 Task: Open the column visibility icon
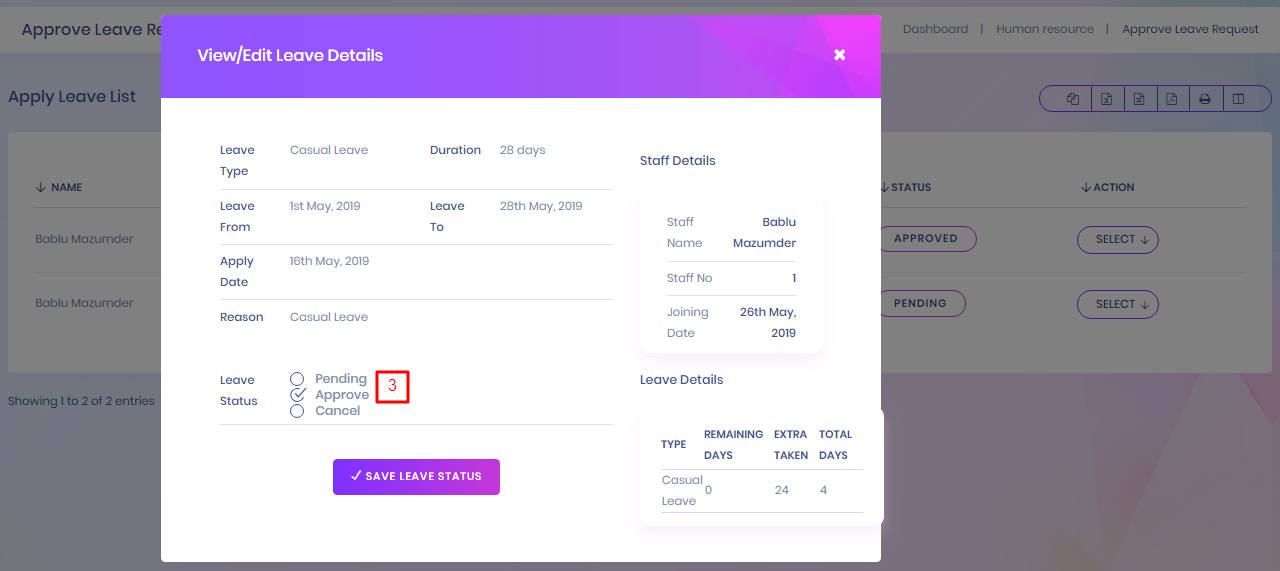tap(1238, 99)
